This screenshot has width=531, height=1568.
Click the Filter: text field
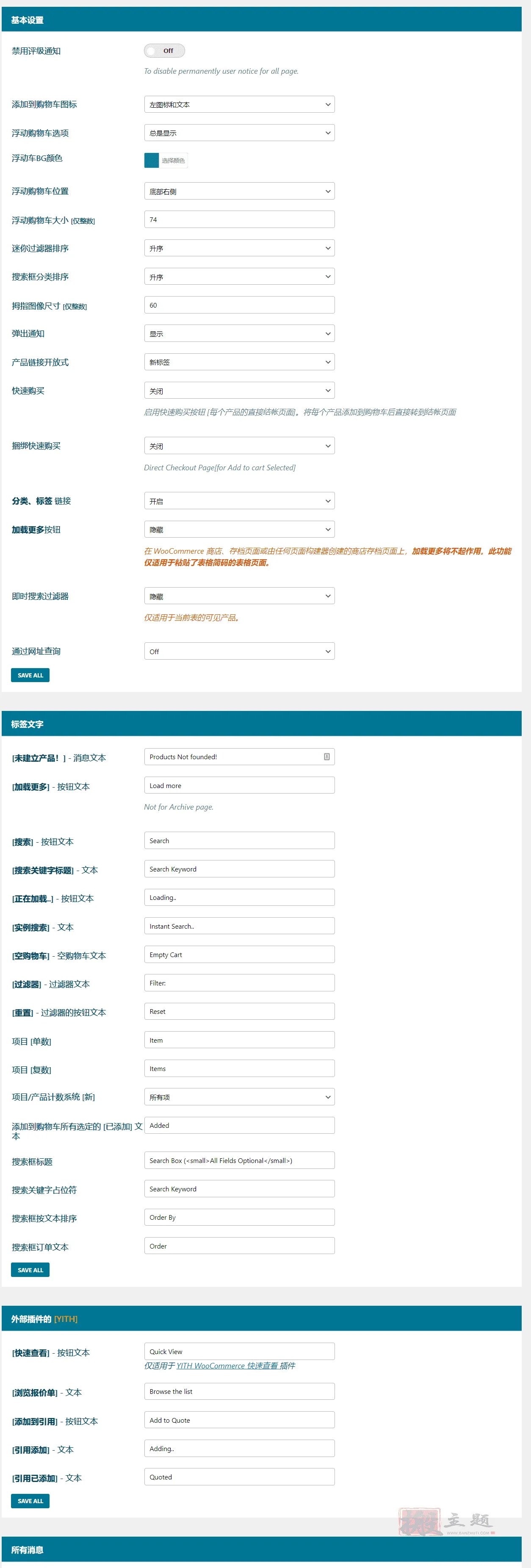pyautogui.click(x=239, y=983)
